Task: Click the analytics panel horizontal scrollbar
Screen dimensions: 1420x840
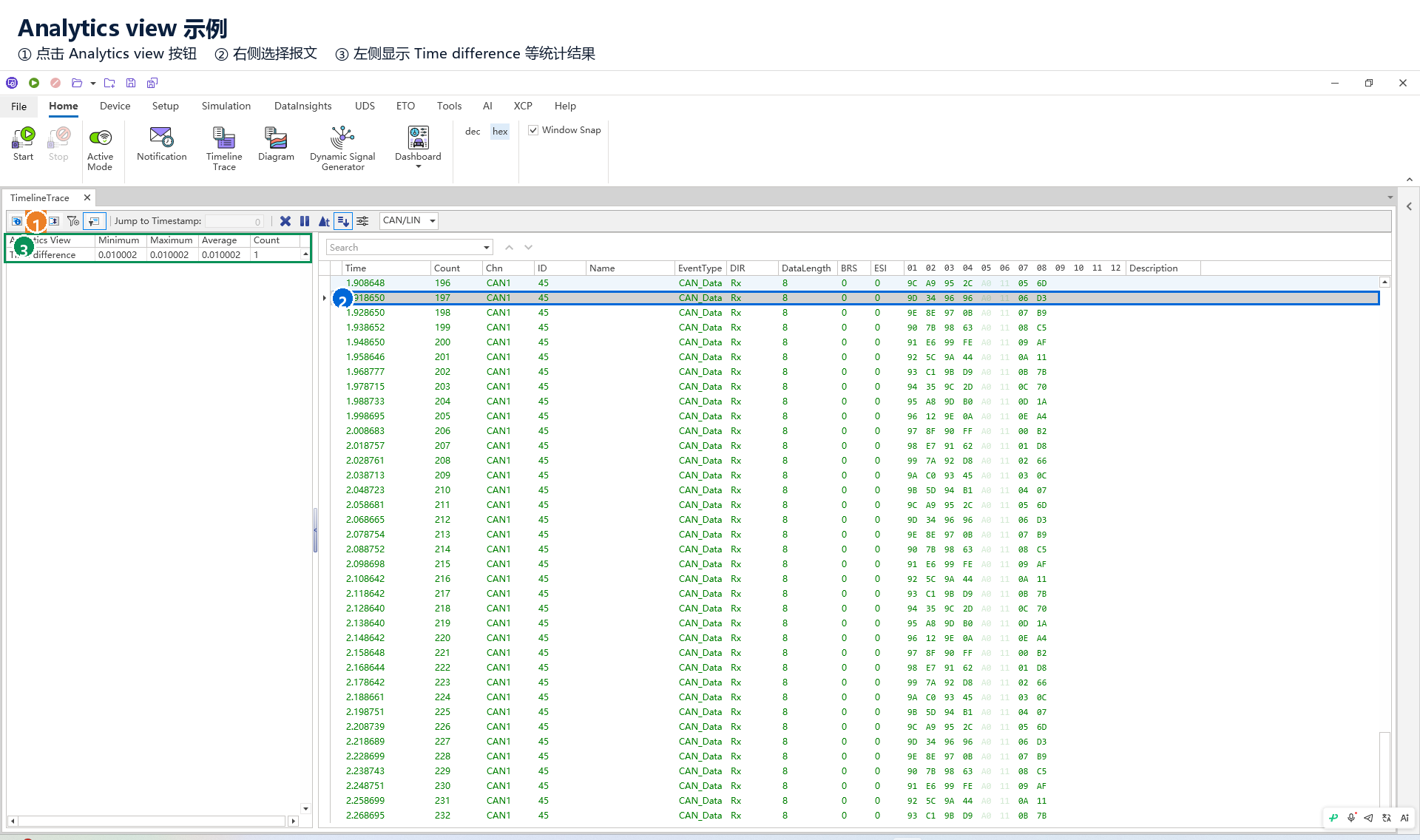Action: [153, 821]
